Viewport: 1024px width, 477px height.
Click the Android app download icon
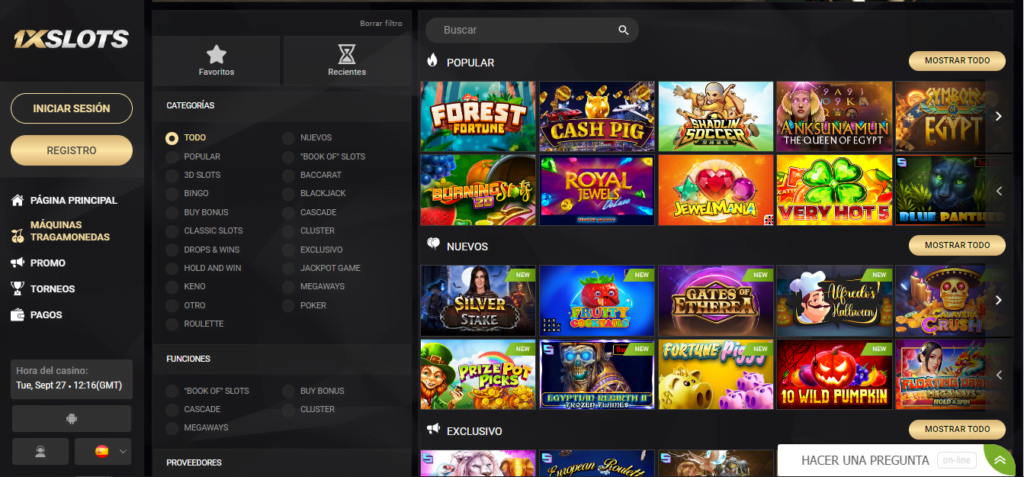72,419
